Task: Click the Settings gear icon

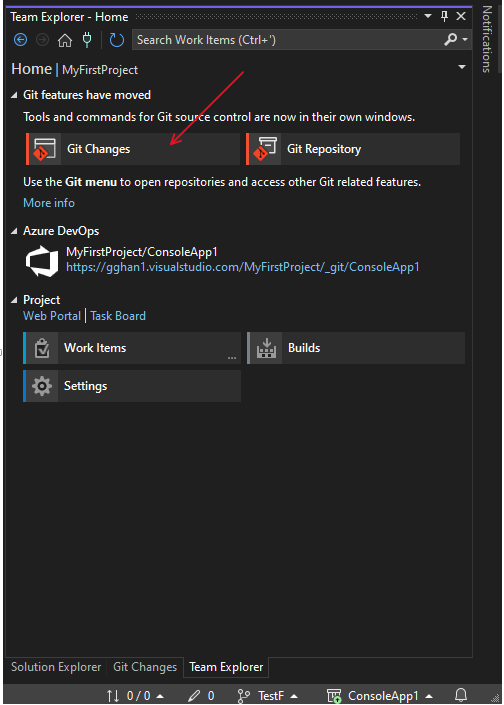Action: [42, 386]
